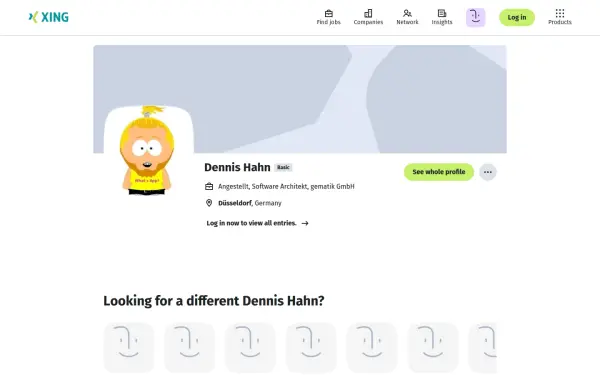
Task: Click the profile banner cover image
Action: click(x=300, y=99)
